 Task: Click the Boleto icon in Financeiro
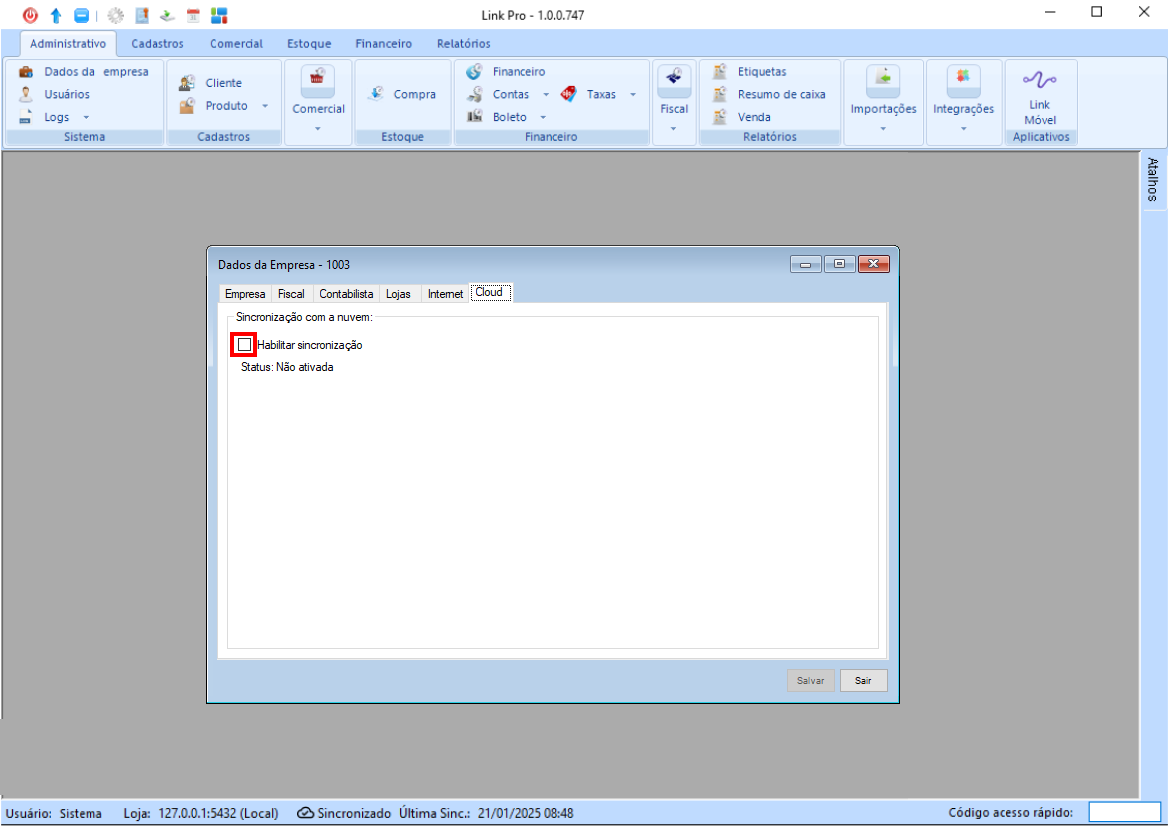[475, 117]
